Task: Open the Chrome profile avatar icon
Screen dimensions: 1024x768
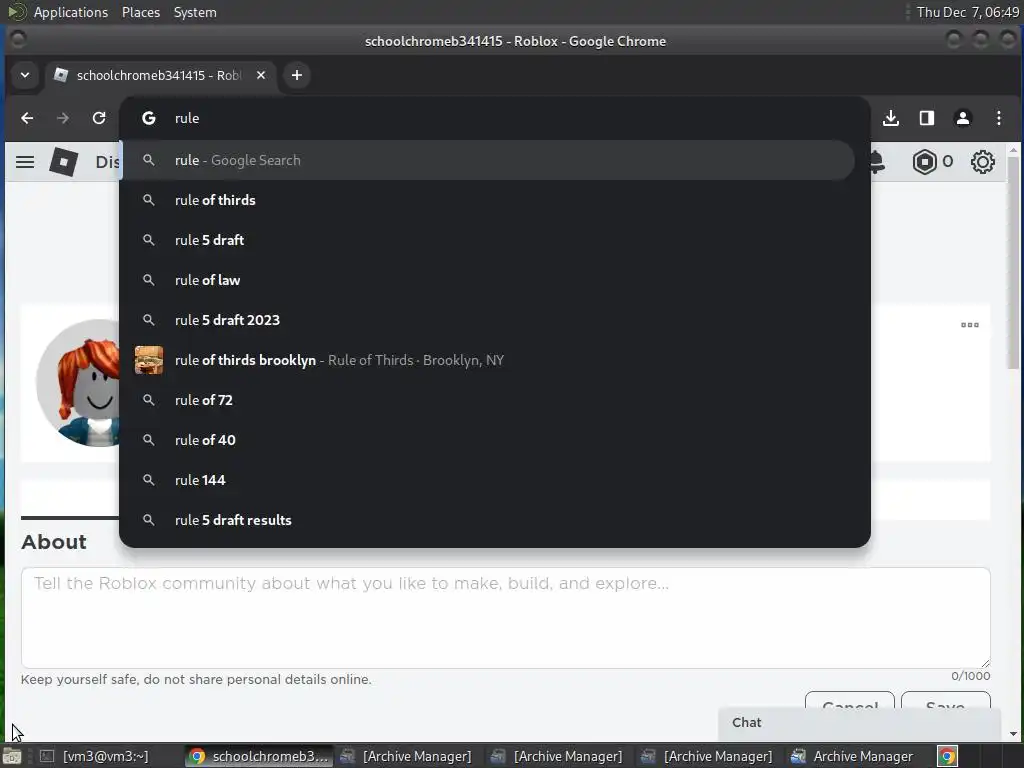Action: coord(963,118)
